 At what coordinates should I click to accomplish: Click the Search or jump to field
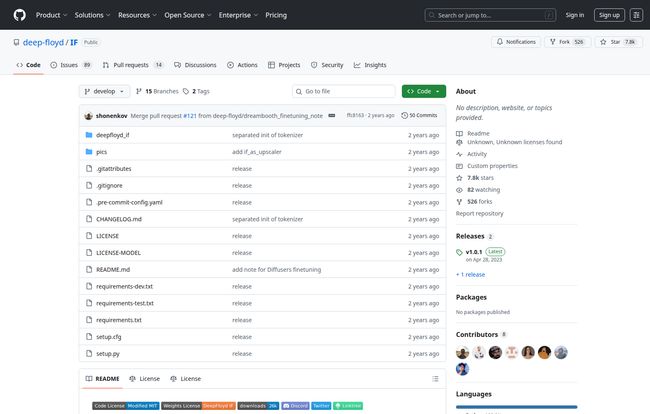pos(490,15)
